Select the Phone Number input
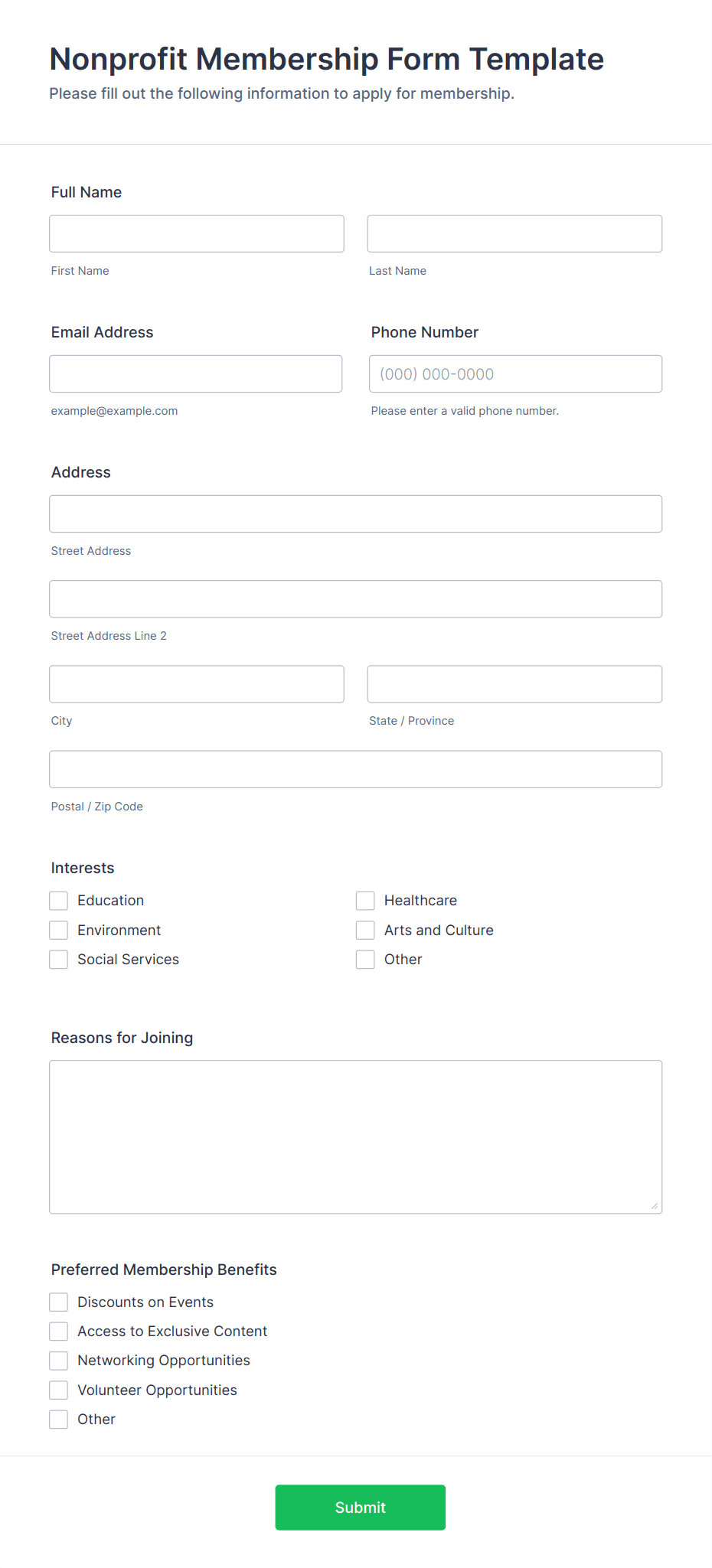Viewport: 712px width, 1568px height. tap(514, 373)
